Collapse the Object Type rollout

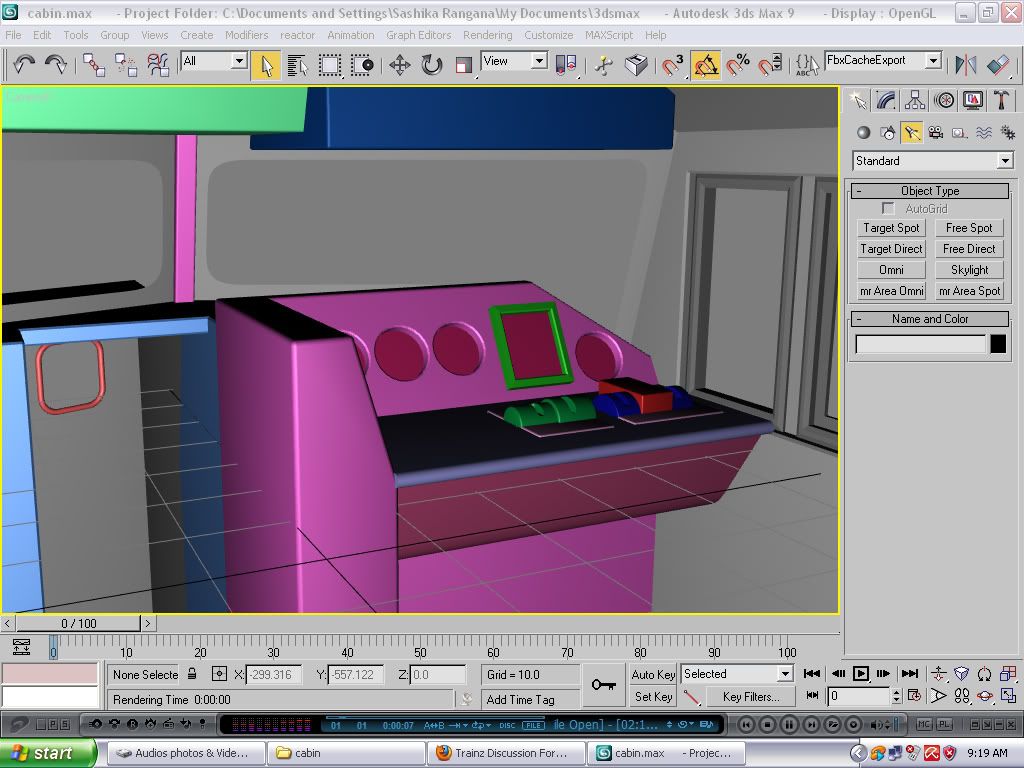click(930, 191)
